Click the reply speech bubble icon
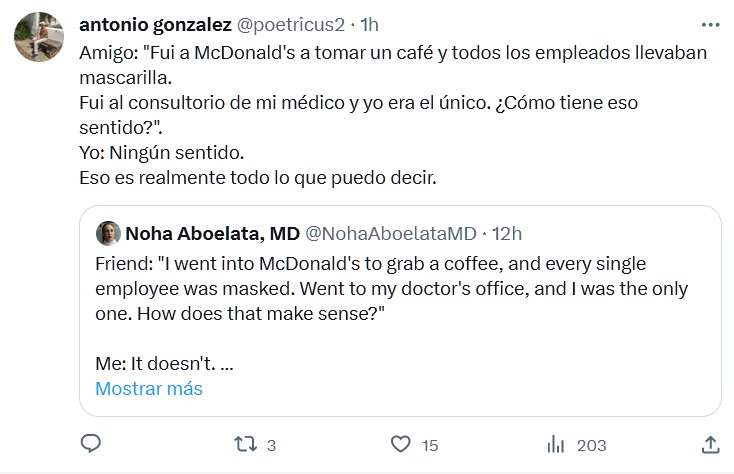The image size is (734, 474). [90, 443]
